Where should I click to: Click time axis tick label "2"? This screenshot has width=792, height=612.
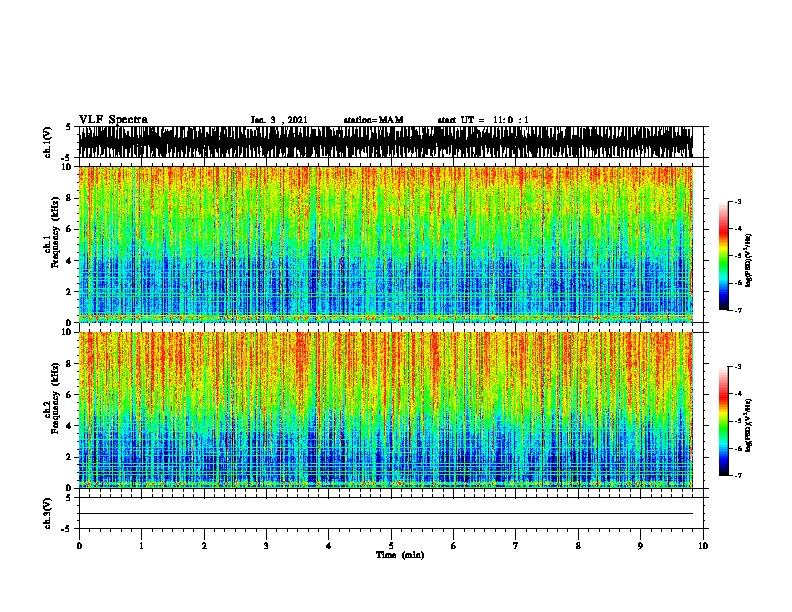click(x=204, y=546)
